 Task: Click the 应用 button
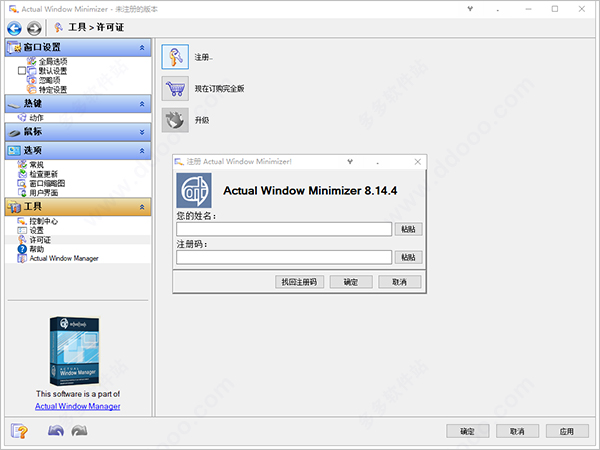click(x=567, y=431)
